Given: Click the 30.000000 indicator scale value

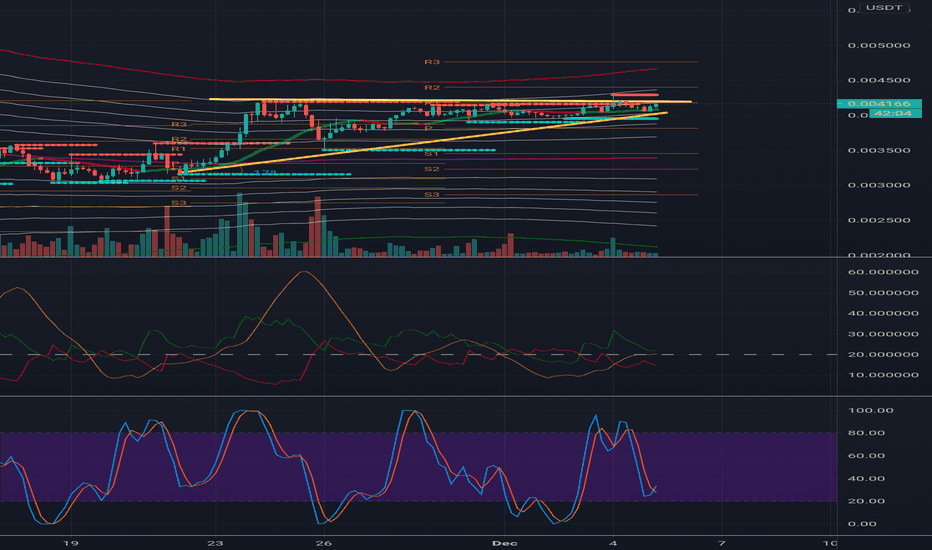Looking at the screenshot, I should (x=883, y=334).
